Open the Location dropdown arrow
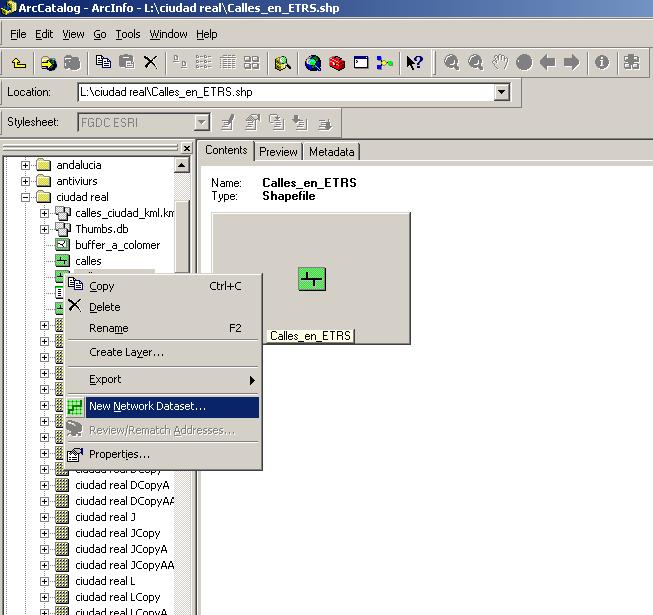 click(x=502, y=92)
